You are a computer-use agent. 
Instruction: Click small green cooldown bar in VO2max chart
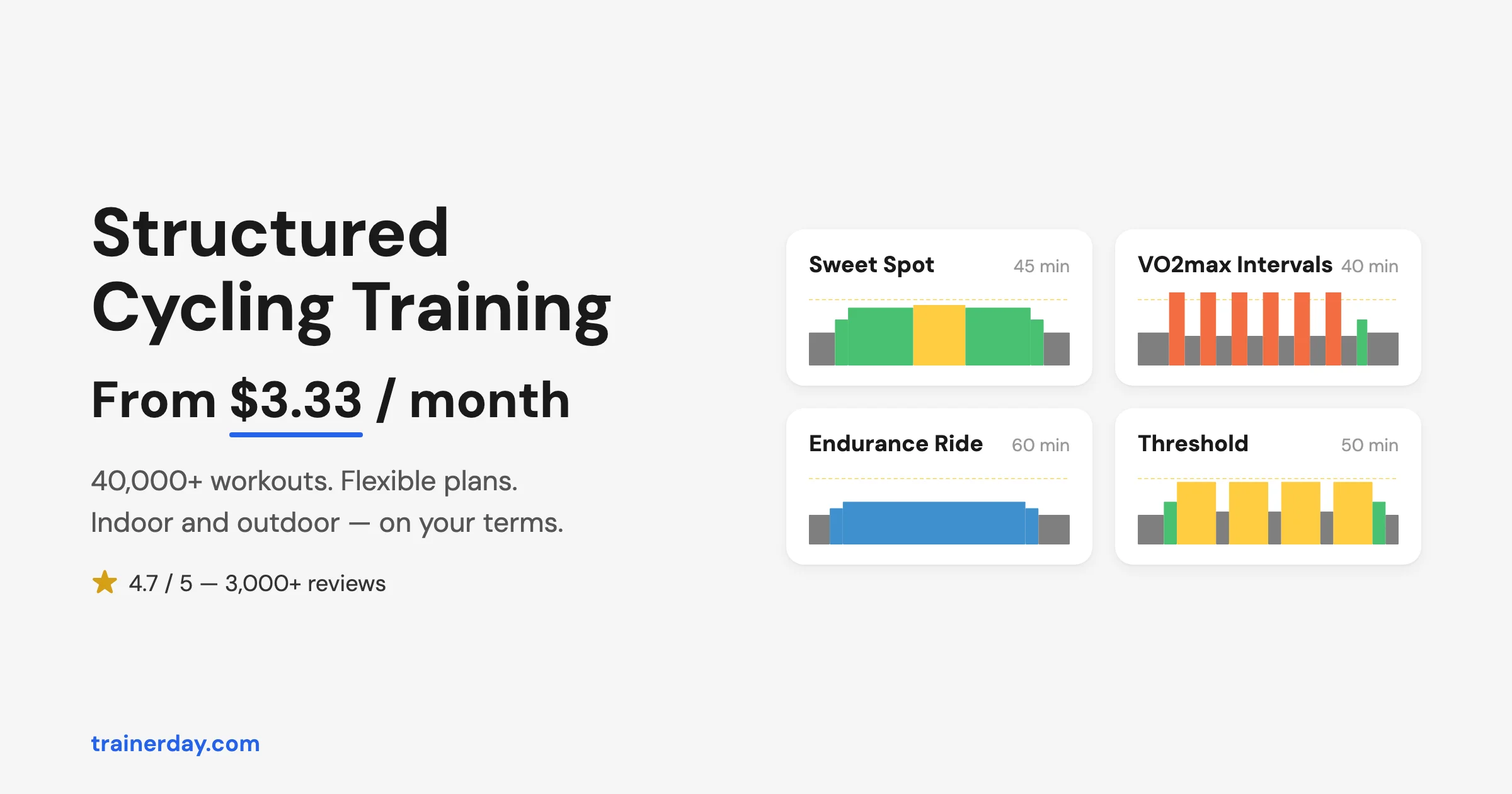(x=1361, y=343)
